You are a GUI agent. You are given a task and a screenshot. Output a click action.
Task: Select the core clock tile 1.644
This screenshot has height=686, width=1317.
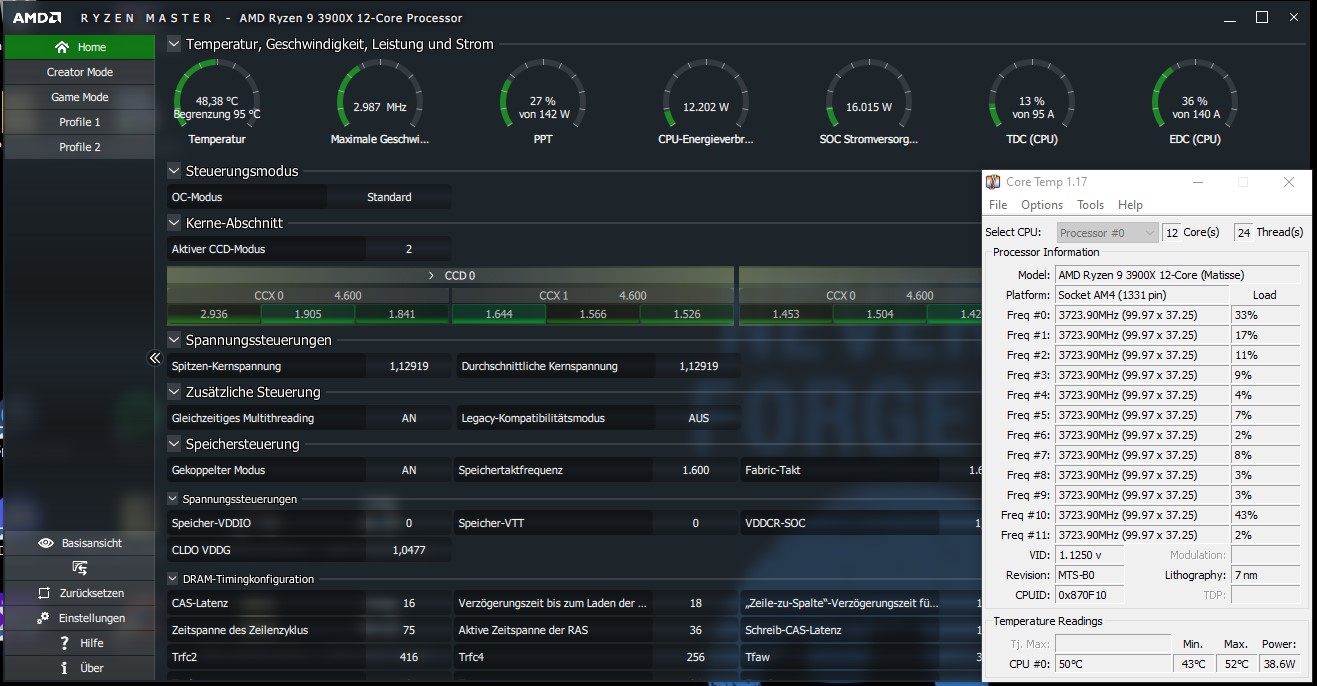click(x=499, y=314)
